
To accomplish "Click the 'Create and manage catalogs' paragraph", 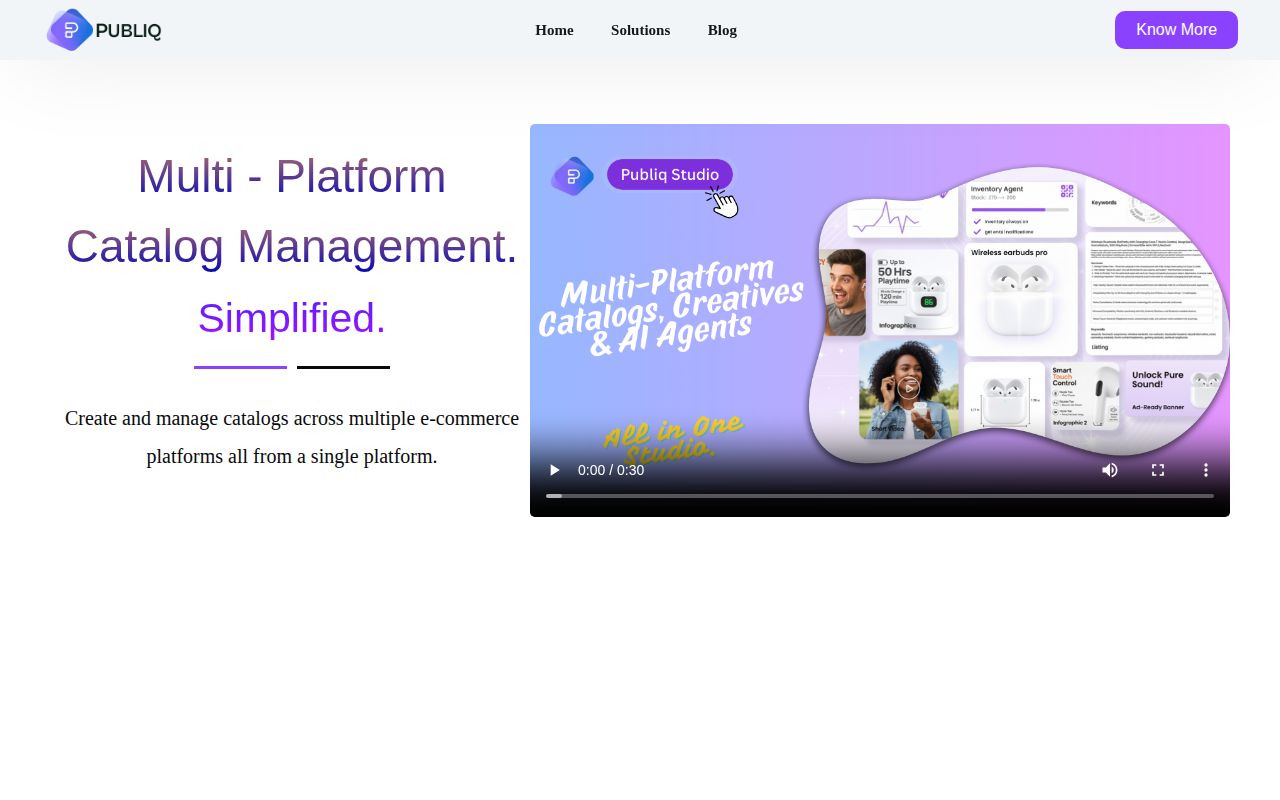I will pyautogui.click(x=292, y=437).
